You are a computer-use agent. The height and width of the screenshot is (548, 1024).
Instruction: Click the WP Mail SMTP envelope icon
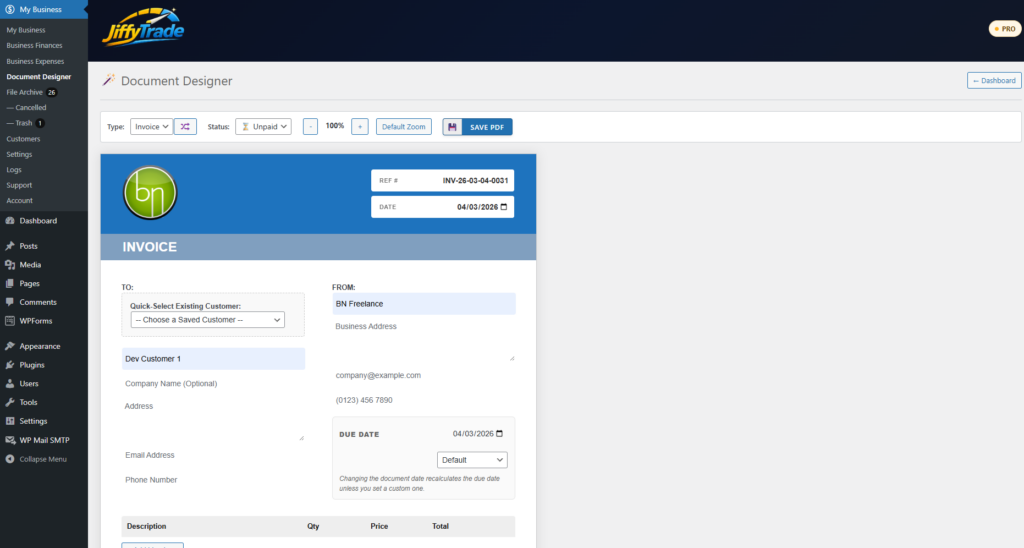(10, 440)
